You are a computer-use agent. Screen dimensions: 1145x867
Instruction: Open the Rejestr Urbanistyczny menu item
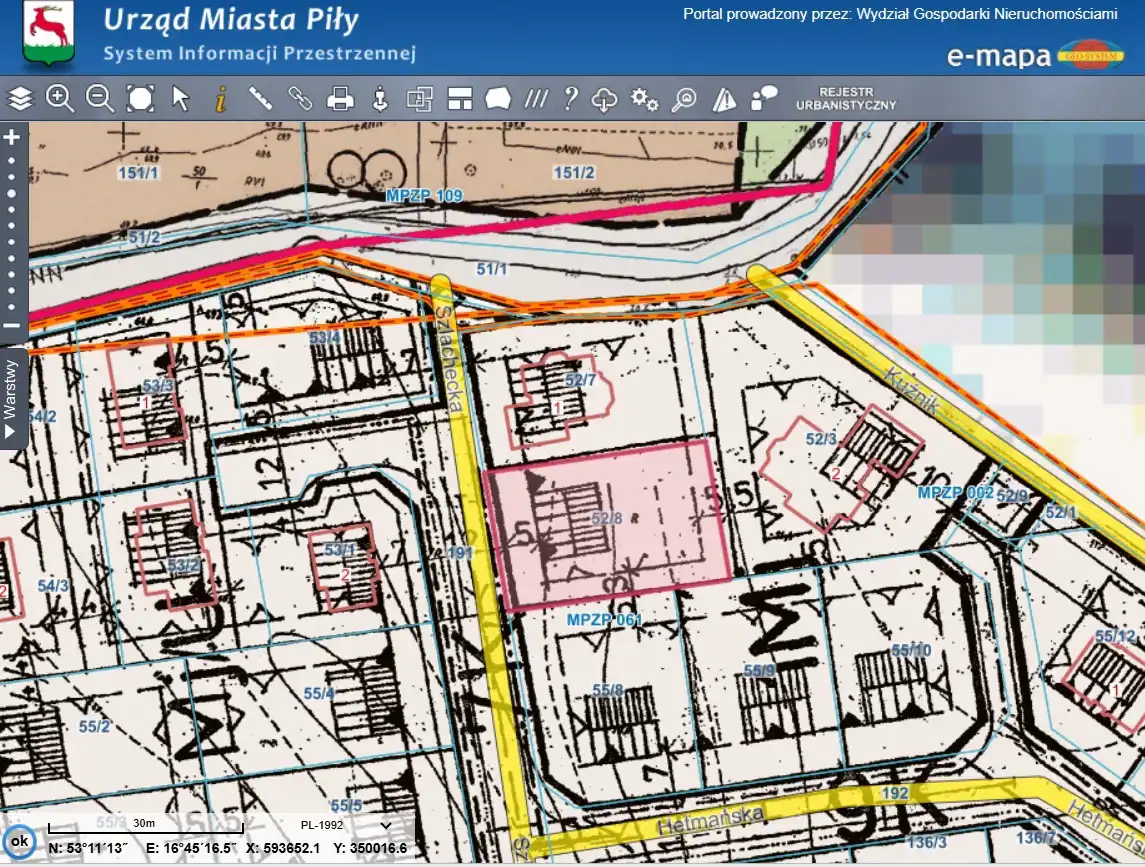845,98
